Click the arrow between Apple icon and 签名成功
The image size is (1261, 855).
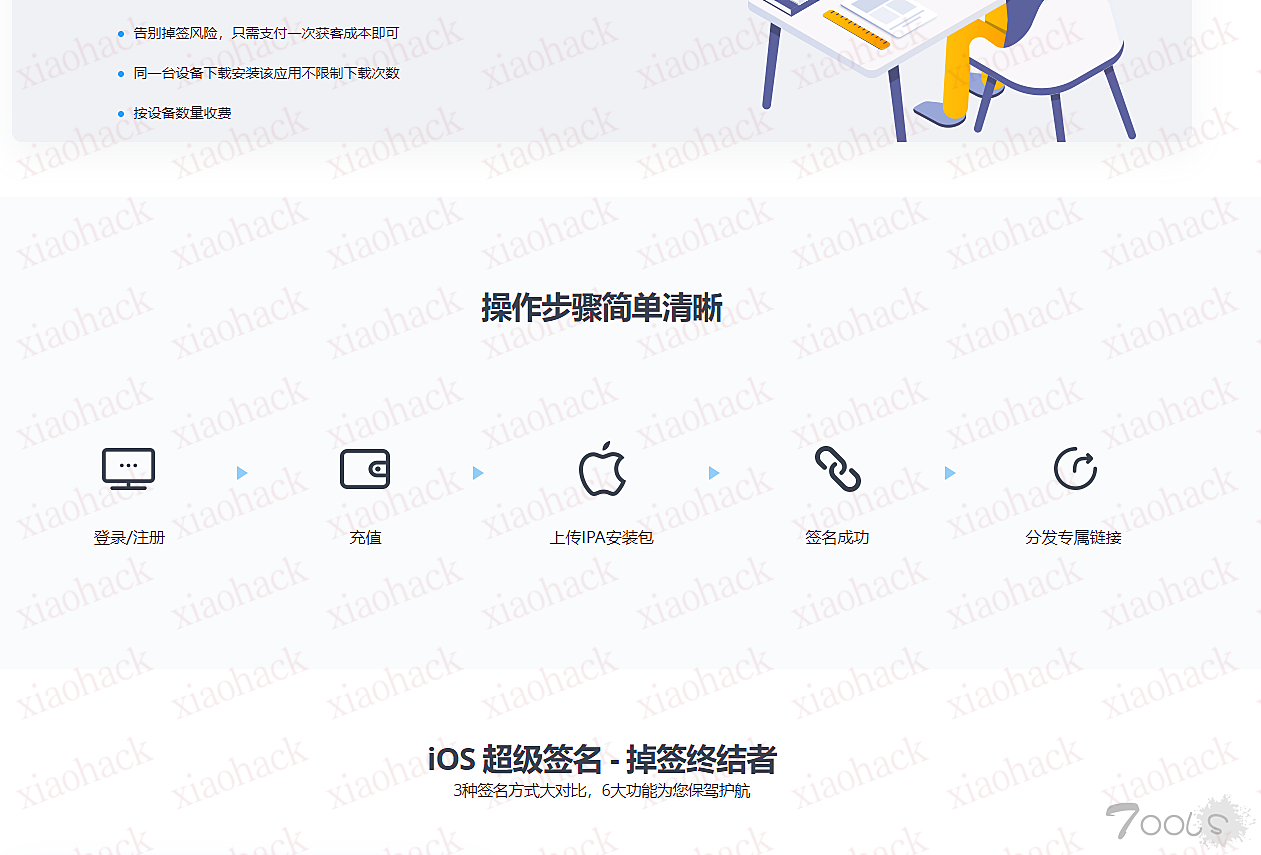[x=714, y=473]
